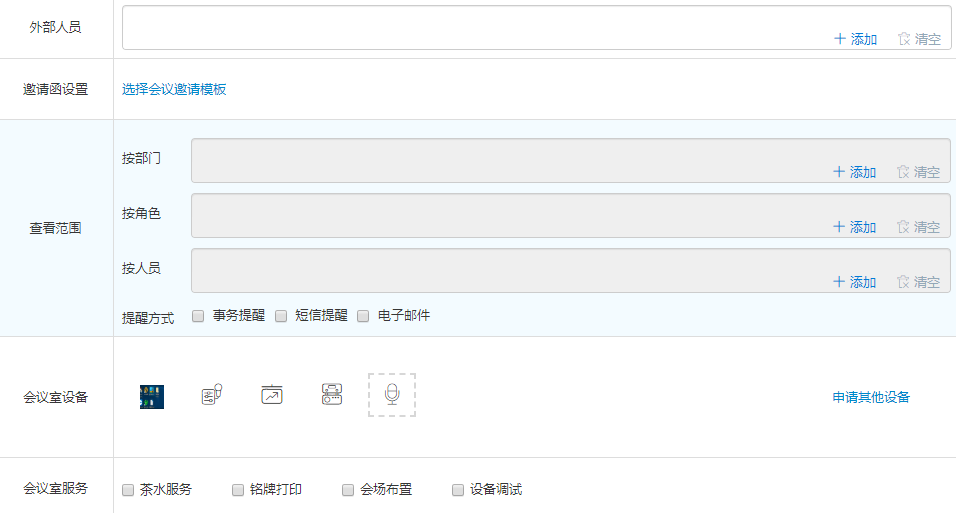The height and width of the screenshot is (513, 956).
Task: Select the presentation chart screen equipment icon
Action: click(x=272, y=395)
